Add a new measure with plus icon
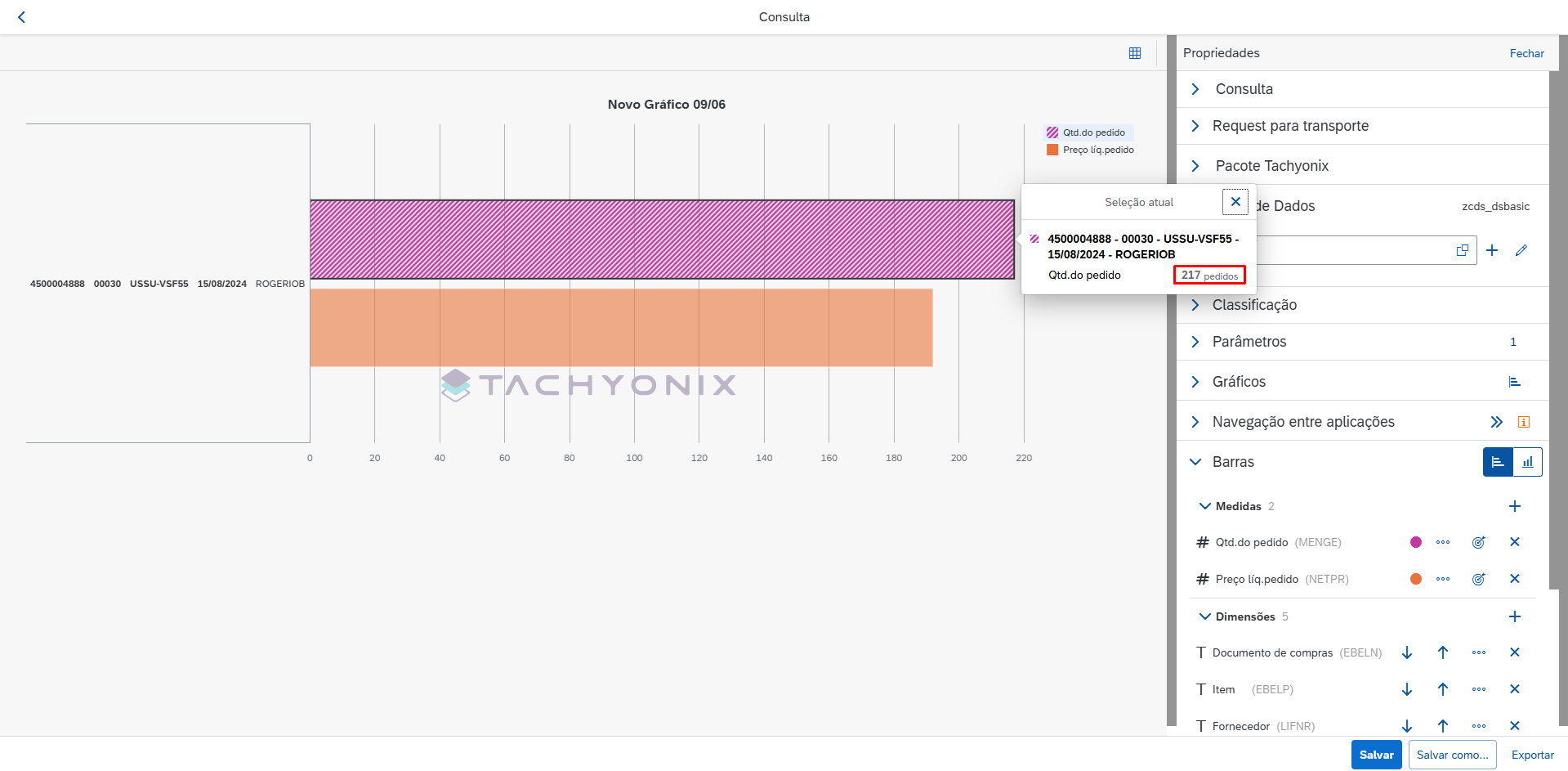 coord(1514,506)
